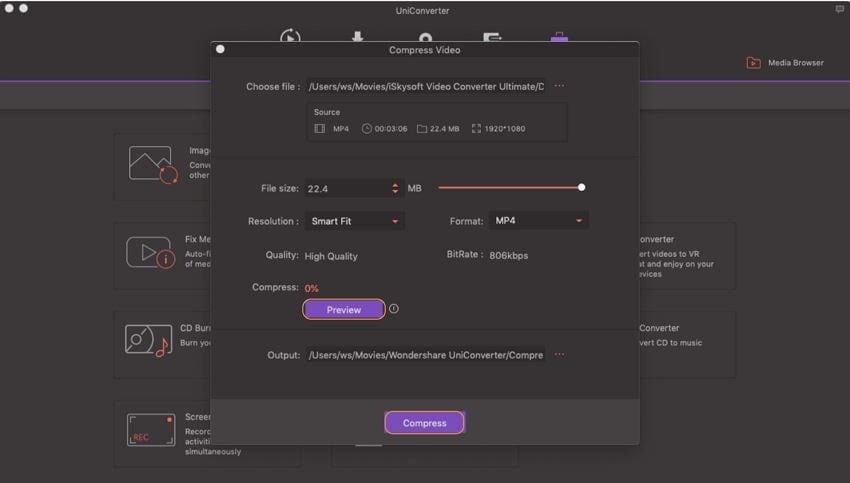
Task: Open Media Browser folder icon
Action: [x=753, y=63]
